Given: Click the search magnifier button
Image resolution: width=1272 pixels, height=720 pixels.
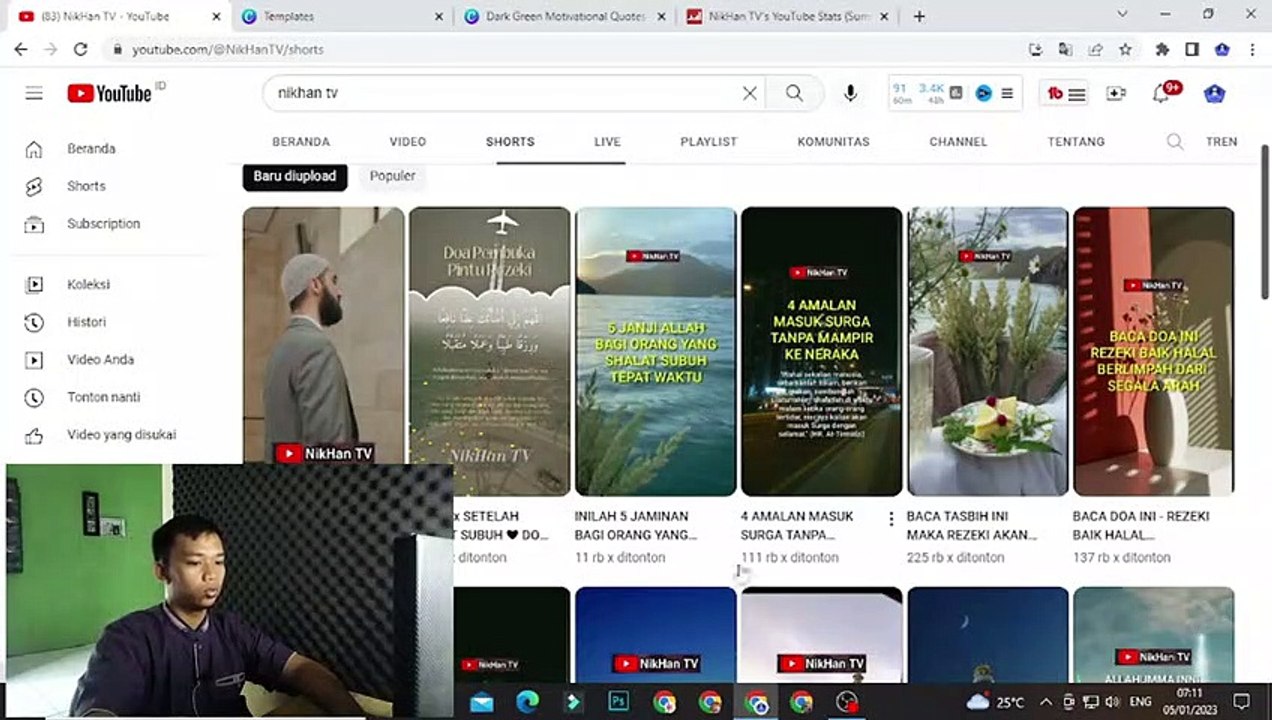Looking at the screenshot, I should click(794, 93).
